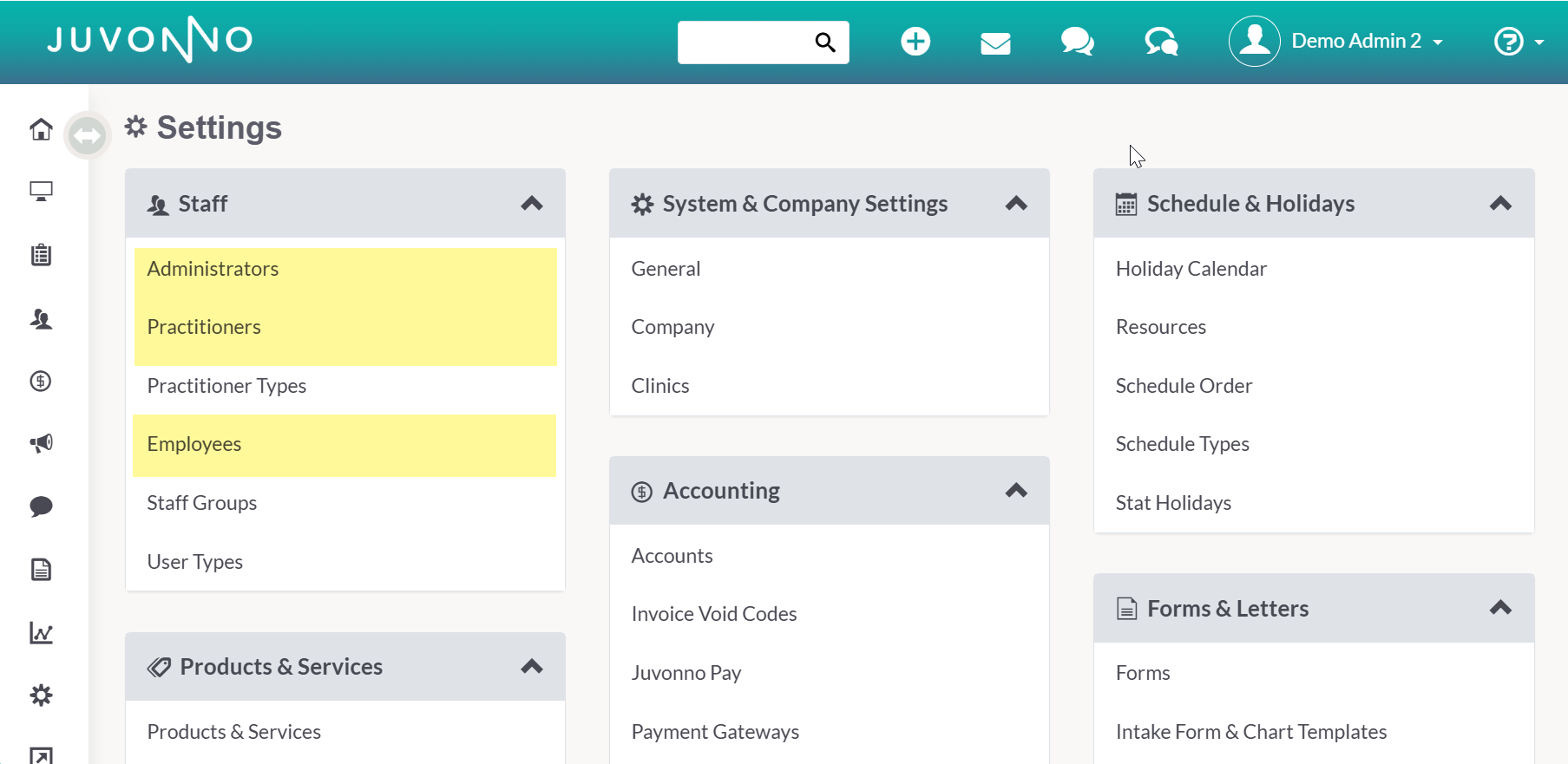Open the dollar billing sidebar icon

pos(41,381)
